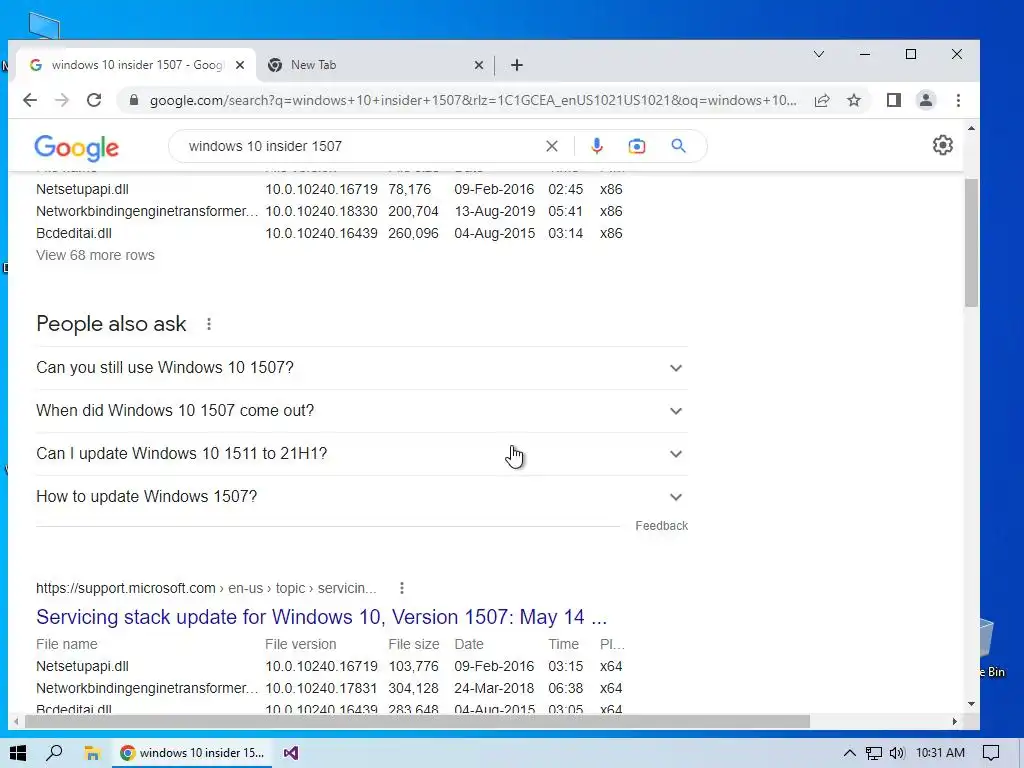
Task: Click the horizontal scrollbar thumb
Action: (417, 722)
